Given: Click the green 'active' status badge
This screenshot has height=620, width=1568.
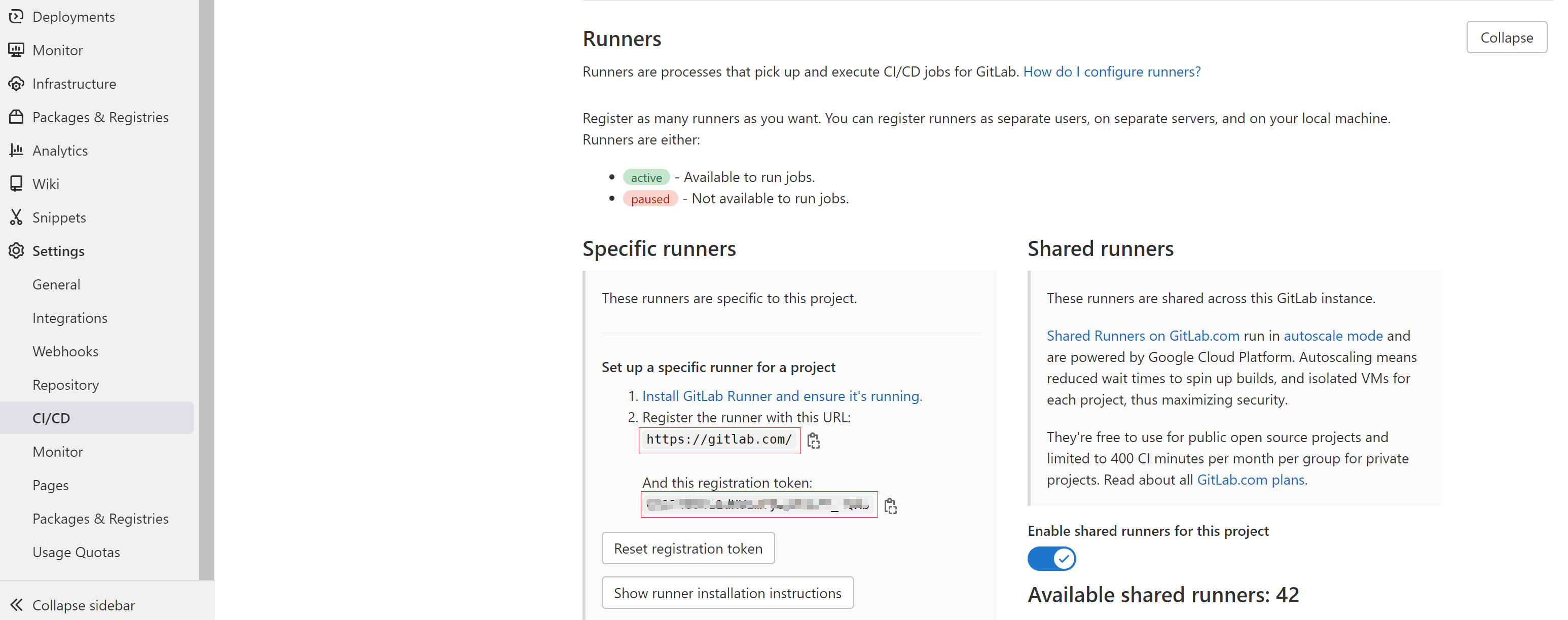Looking at the screenshot, I should point(646,177).
